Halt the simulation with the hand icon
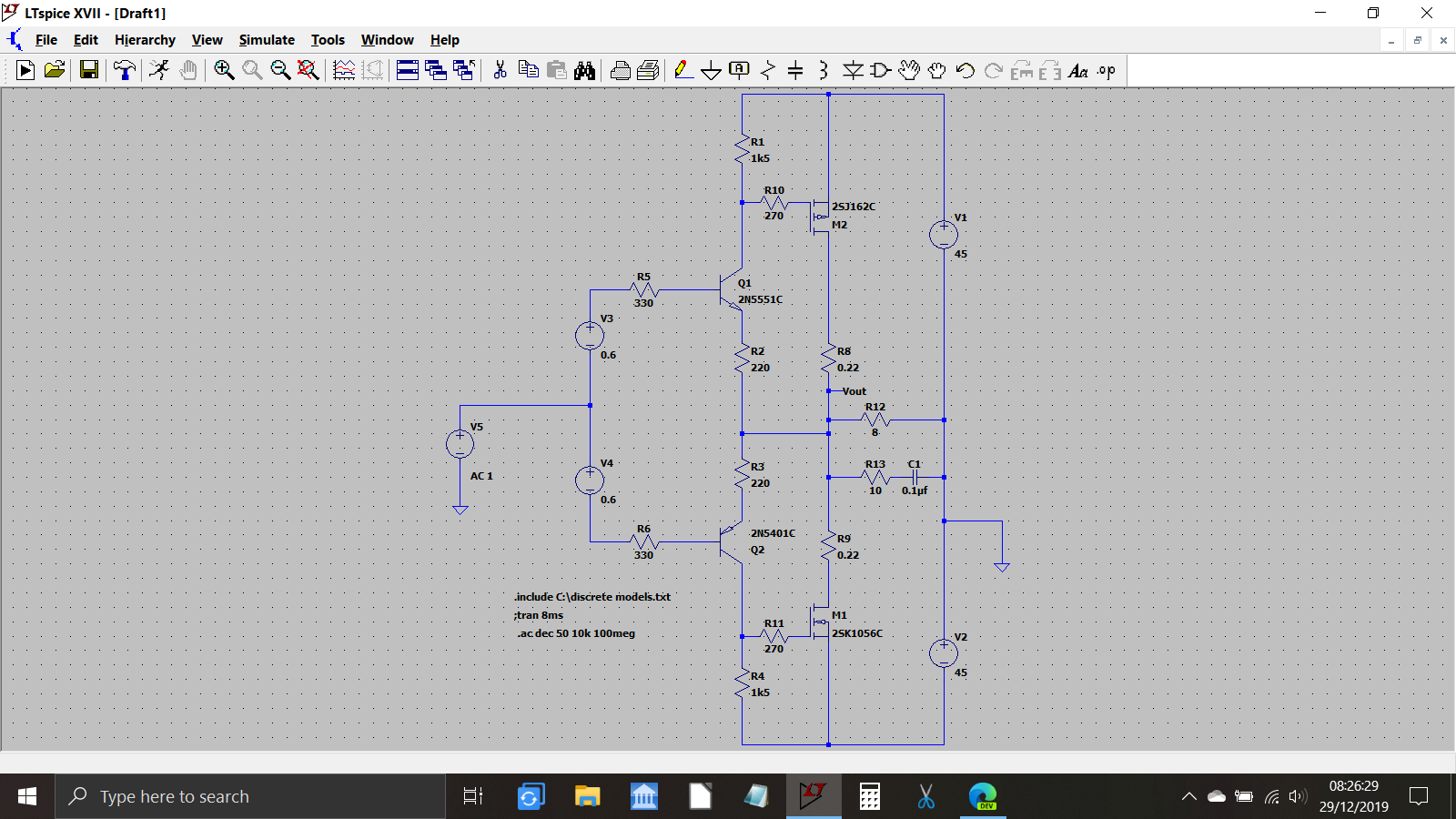1456x819 pixels. [x=188, y=70]
